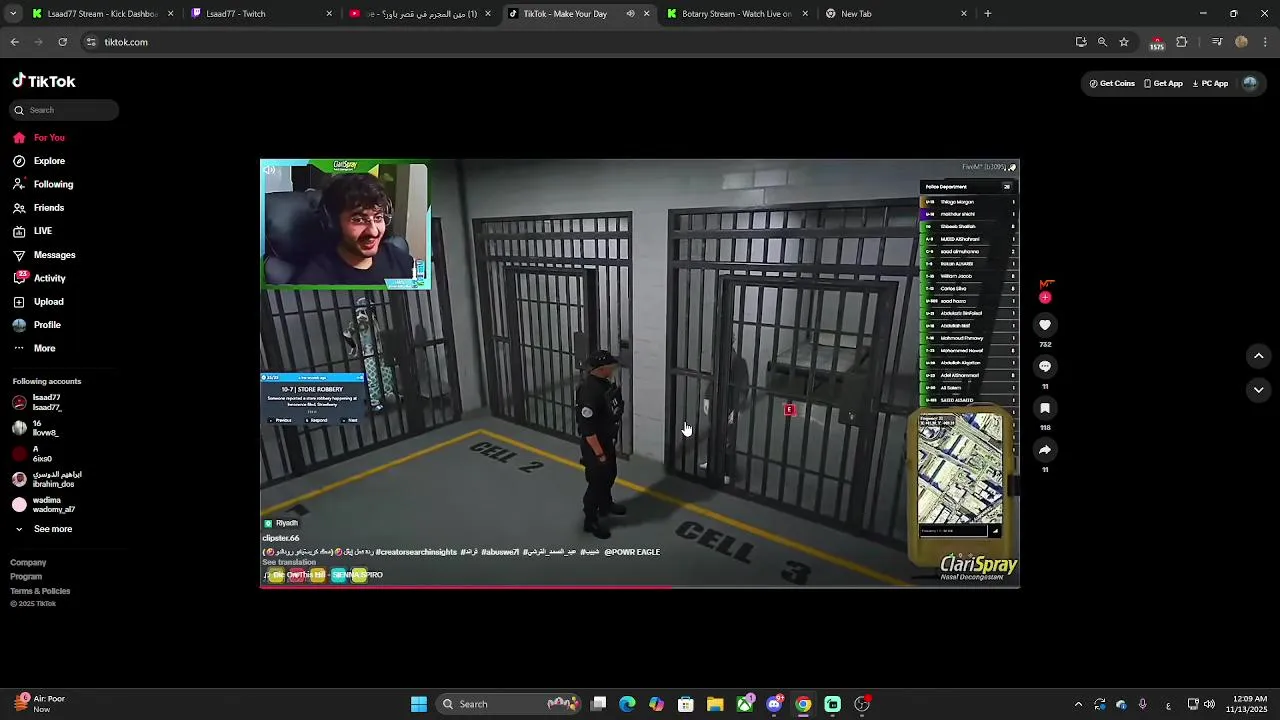The width and height of the screenshot is (1280, 720).
Task: Open browser zoom magnifier icon
Action: click(1102, 42)
